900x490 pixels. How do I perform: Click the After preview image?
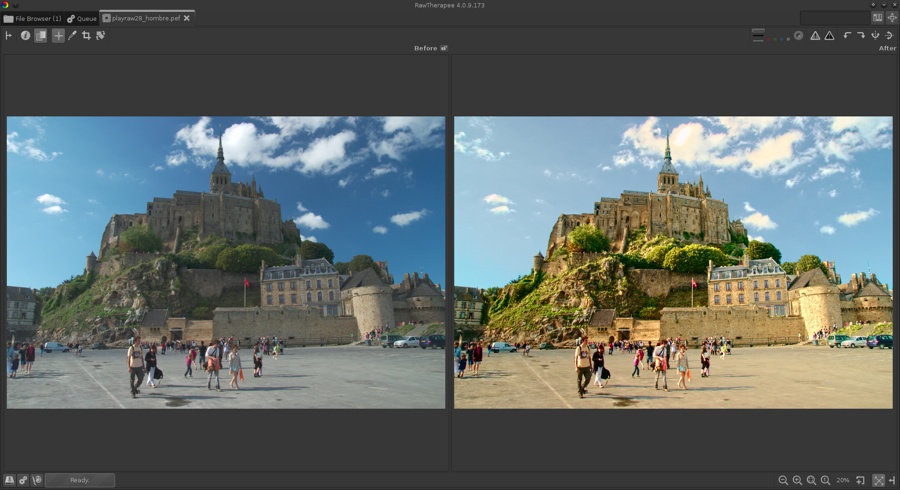click(673, 262)
